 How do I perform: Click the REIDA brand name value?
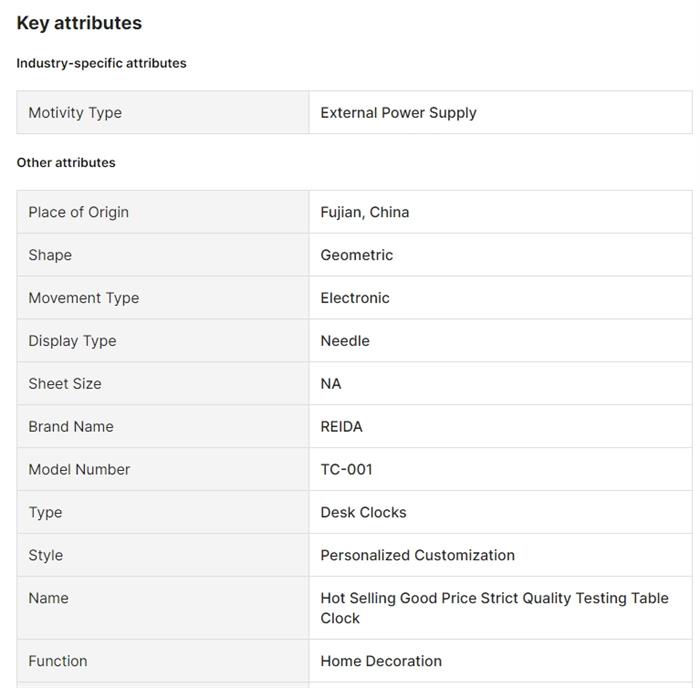pos(341,427)
